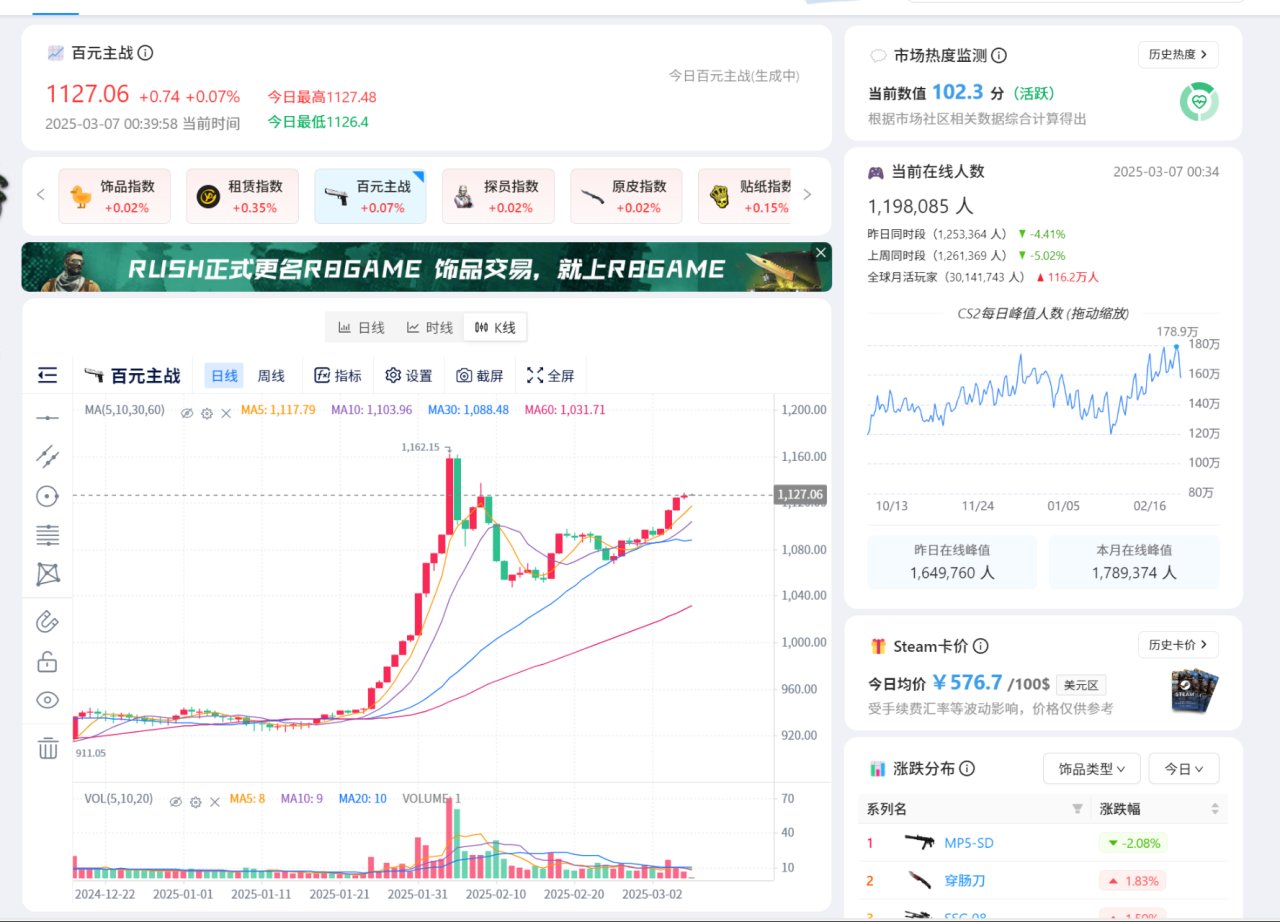The image size is (1280, 922).
Task: Enter 全屏 fullscreen mode
Action: tap(551, 376)
